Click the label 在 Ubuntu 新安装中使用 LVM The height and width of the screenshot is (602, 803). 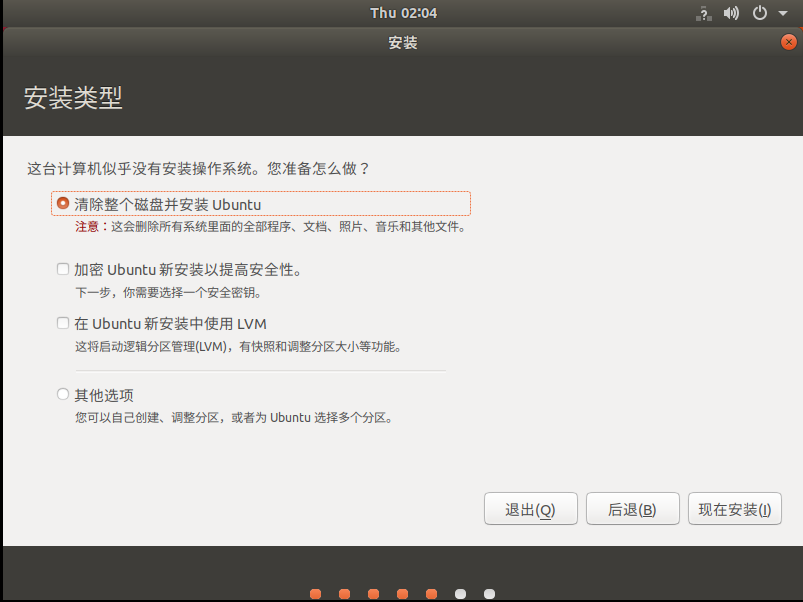171,324
